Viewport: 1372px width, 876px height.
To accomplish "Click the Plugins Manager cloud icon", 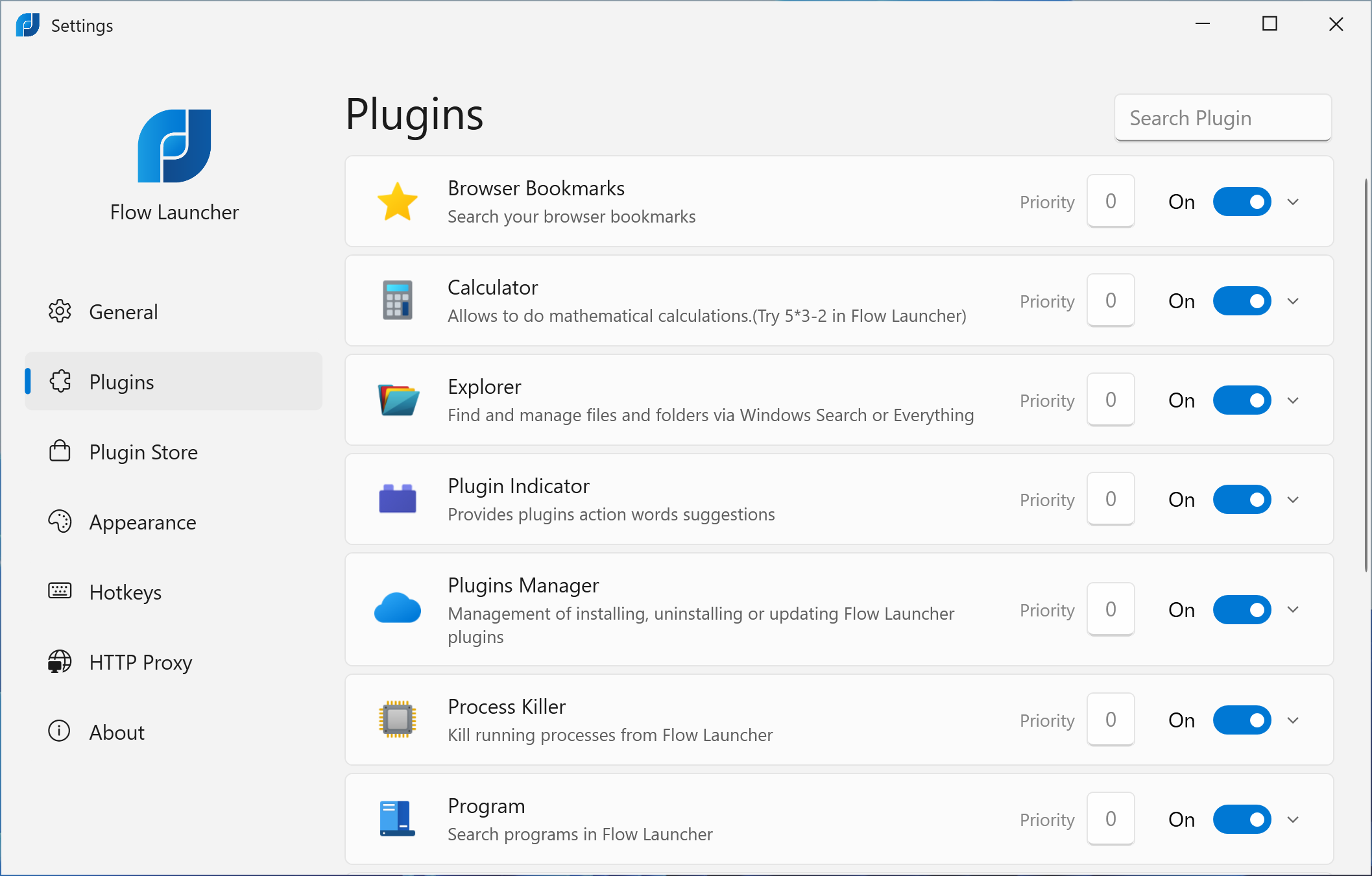I will click(397, 609).
